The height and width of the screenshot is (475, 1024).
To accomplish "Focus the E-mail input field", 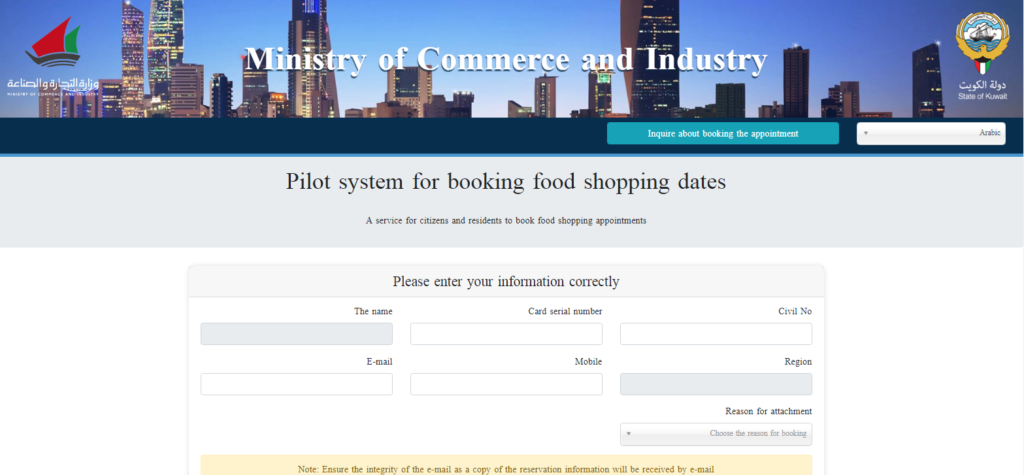I will click(296, 384).
